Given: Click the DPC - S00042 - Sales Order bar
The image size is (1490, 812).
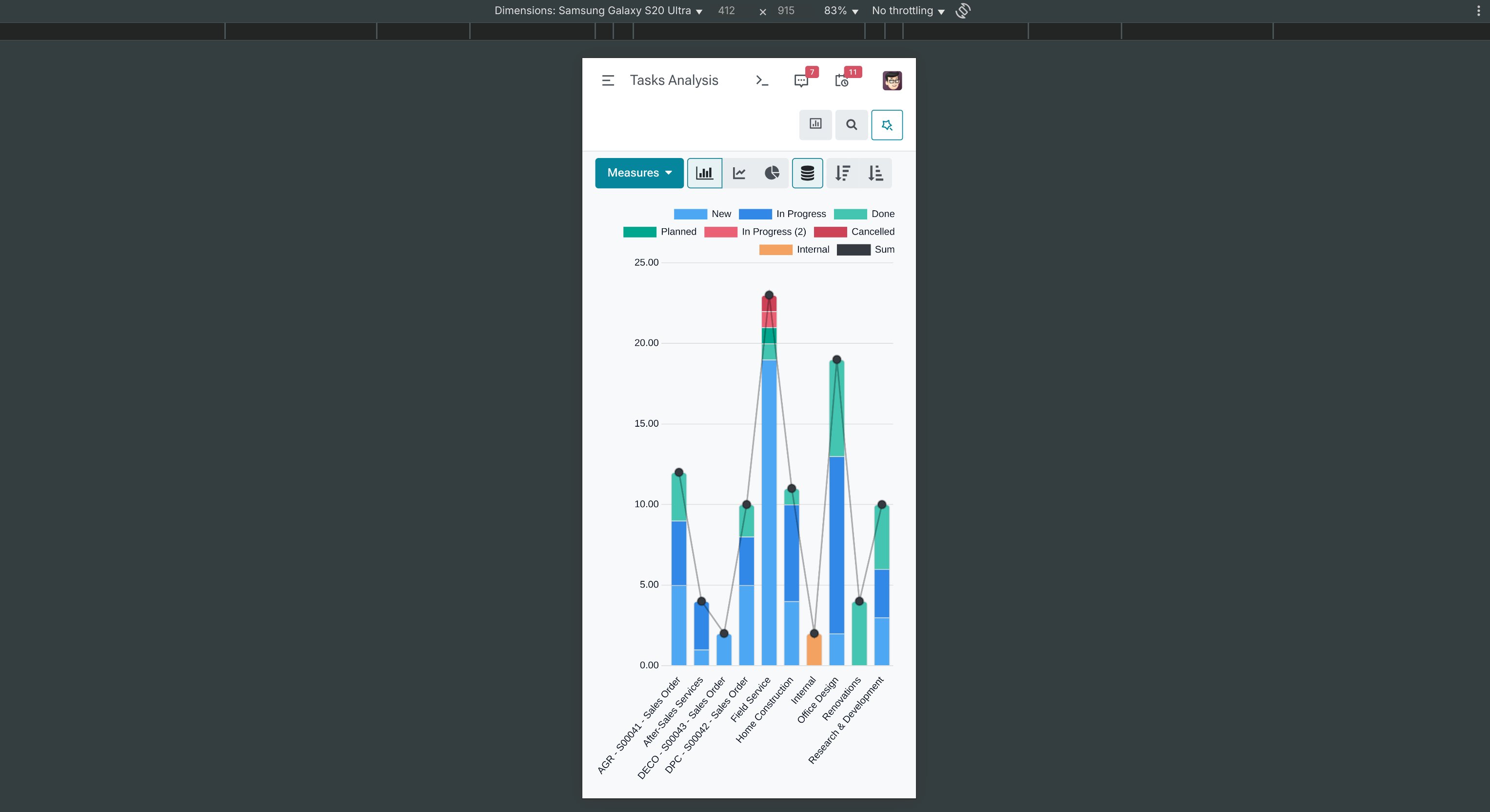Looking at the screenshot, I should [x=746, y=585].
